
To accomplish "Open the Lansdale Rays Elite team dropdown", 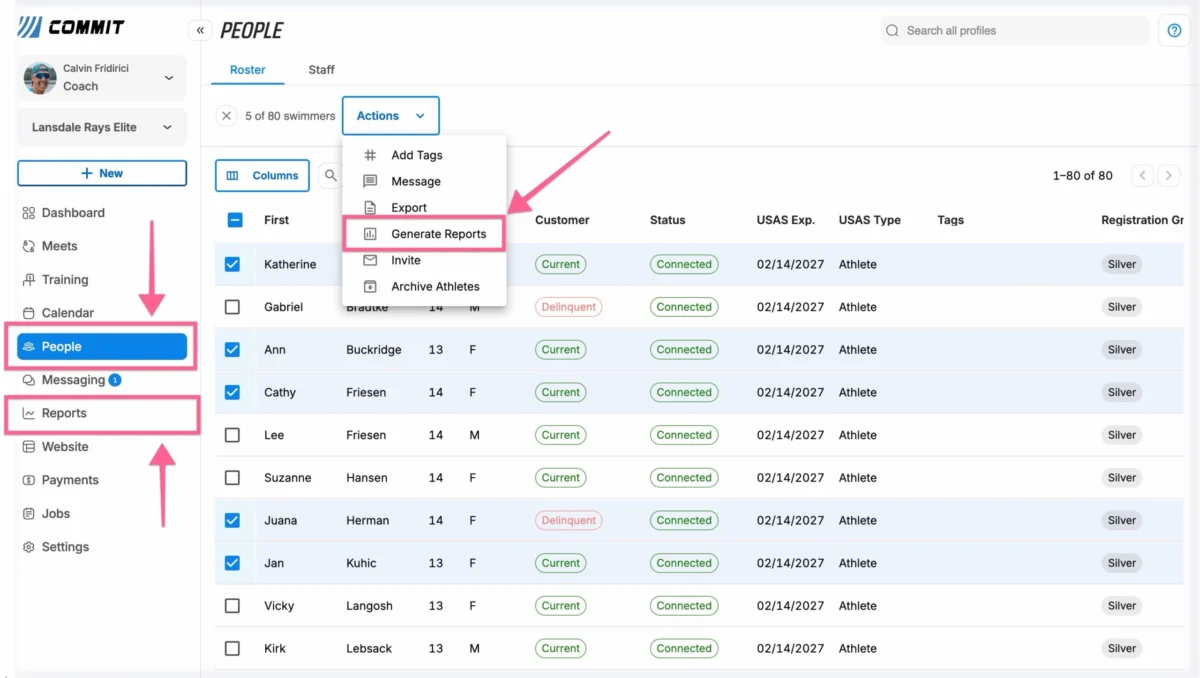I will (102, 128).
